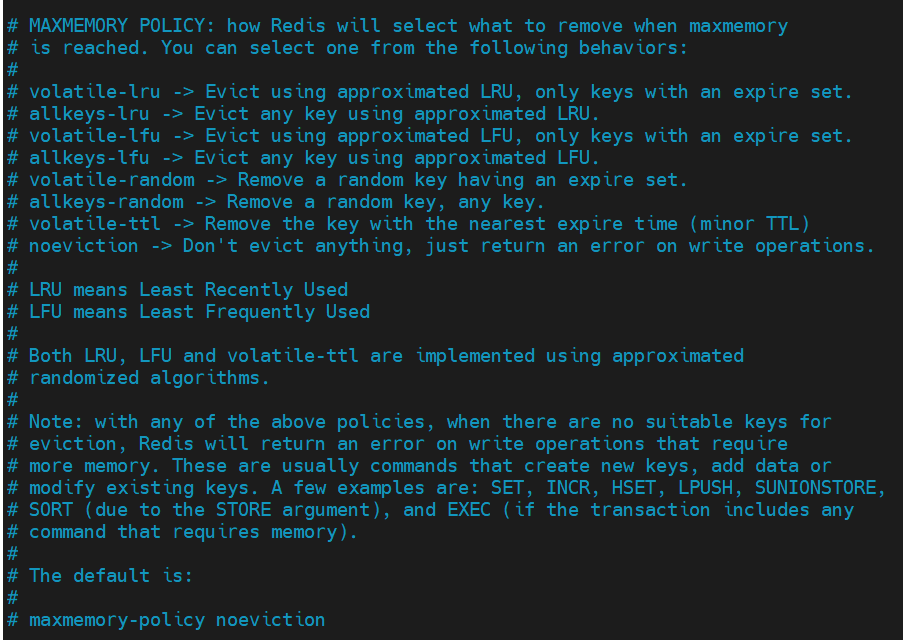Place cursor on volatile-lru policy name
This screenshot has height=640, width=903.
point(95,92)
